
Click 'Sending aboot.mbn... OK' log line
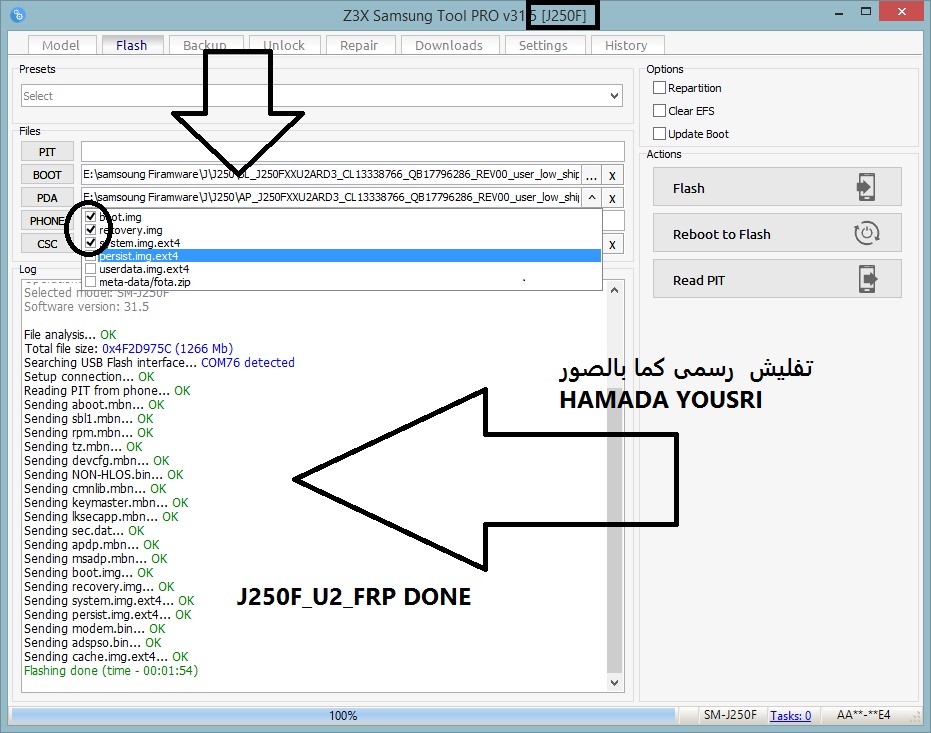(x=94, y=405)
